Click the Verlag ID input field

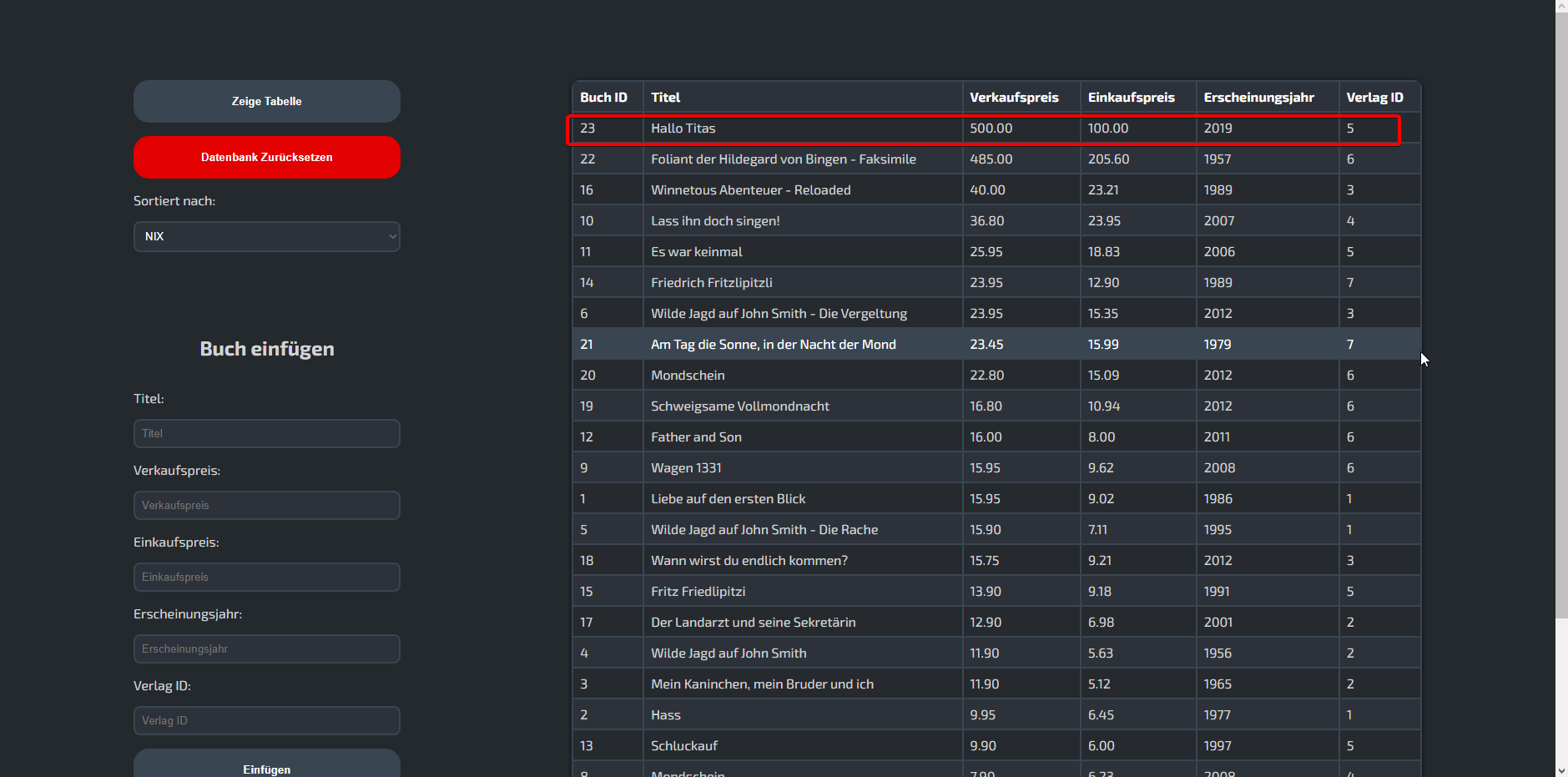click(x=266, y=720)
